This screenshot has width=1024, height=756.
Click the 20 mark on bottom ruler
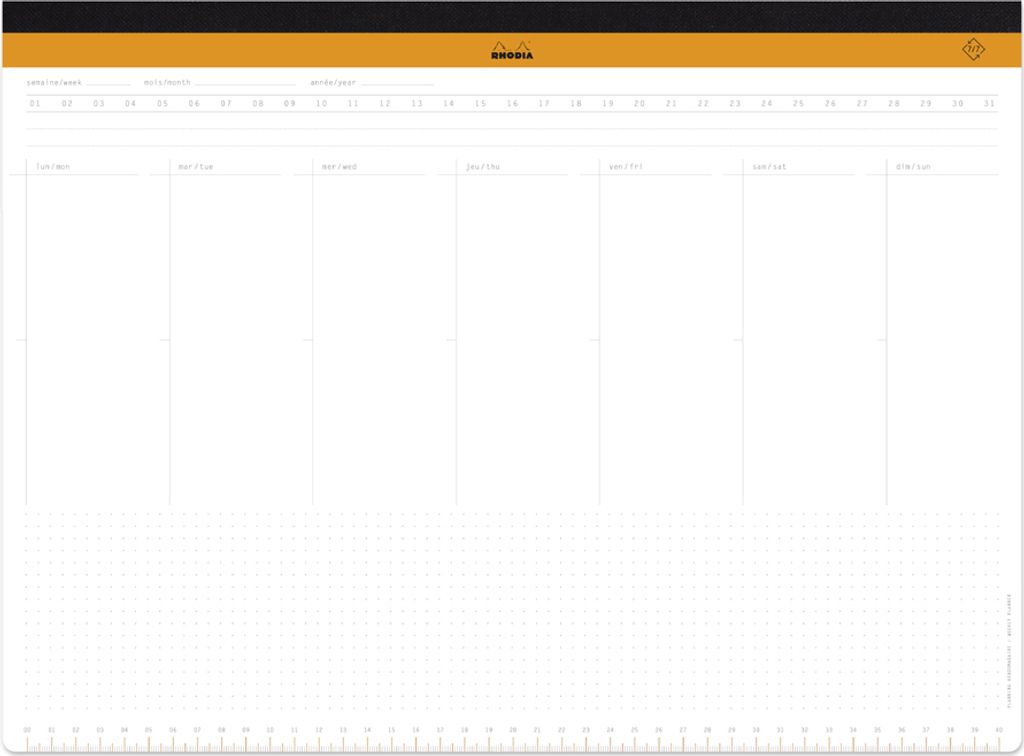[513, 730]
